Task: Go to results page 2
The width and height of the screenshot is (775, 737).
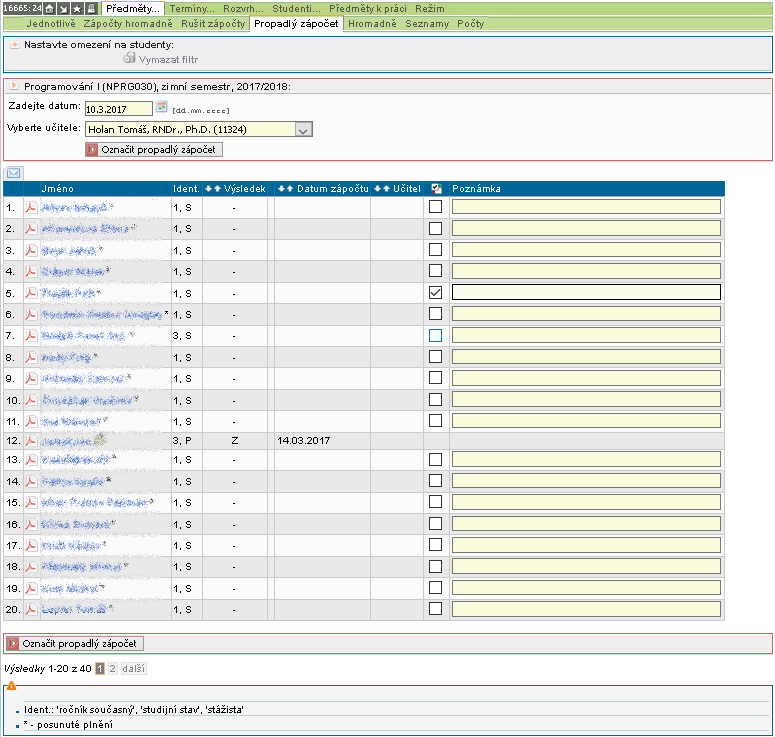Action: (112, 668)
